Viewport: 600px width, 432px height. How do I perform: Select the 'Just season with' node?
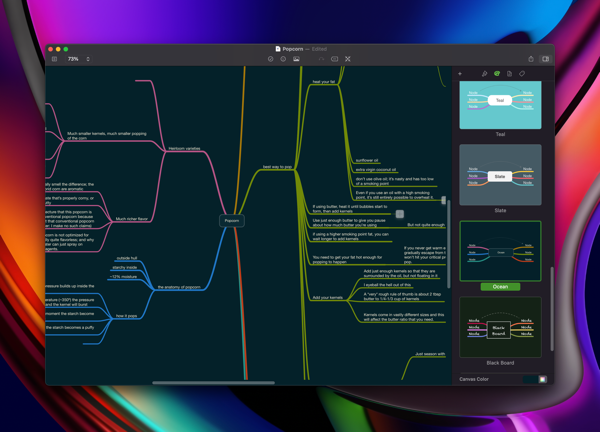pyautogui.click(x=430, y=354)
